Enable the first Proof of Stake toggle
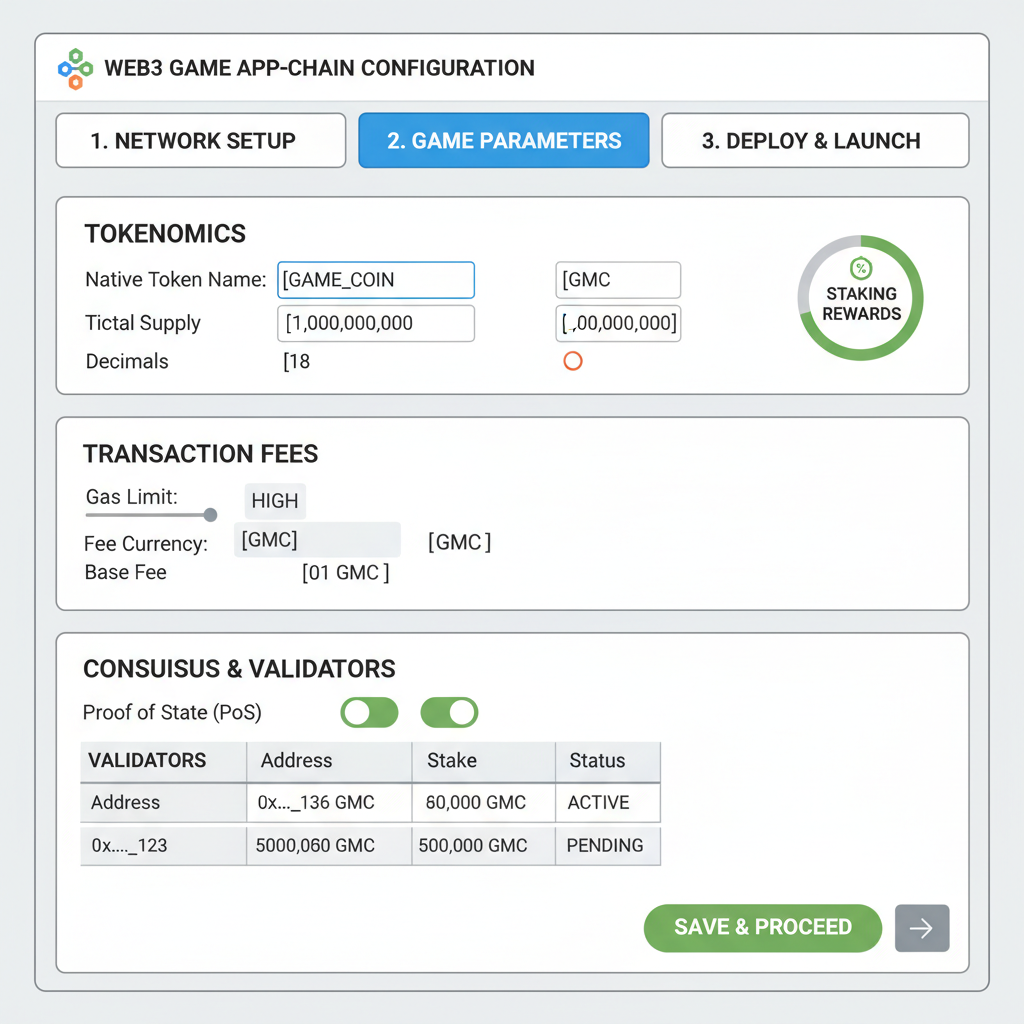Image resolution: width=1024 pixels, height=1024 pixels. tap(369, 712)
